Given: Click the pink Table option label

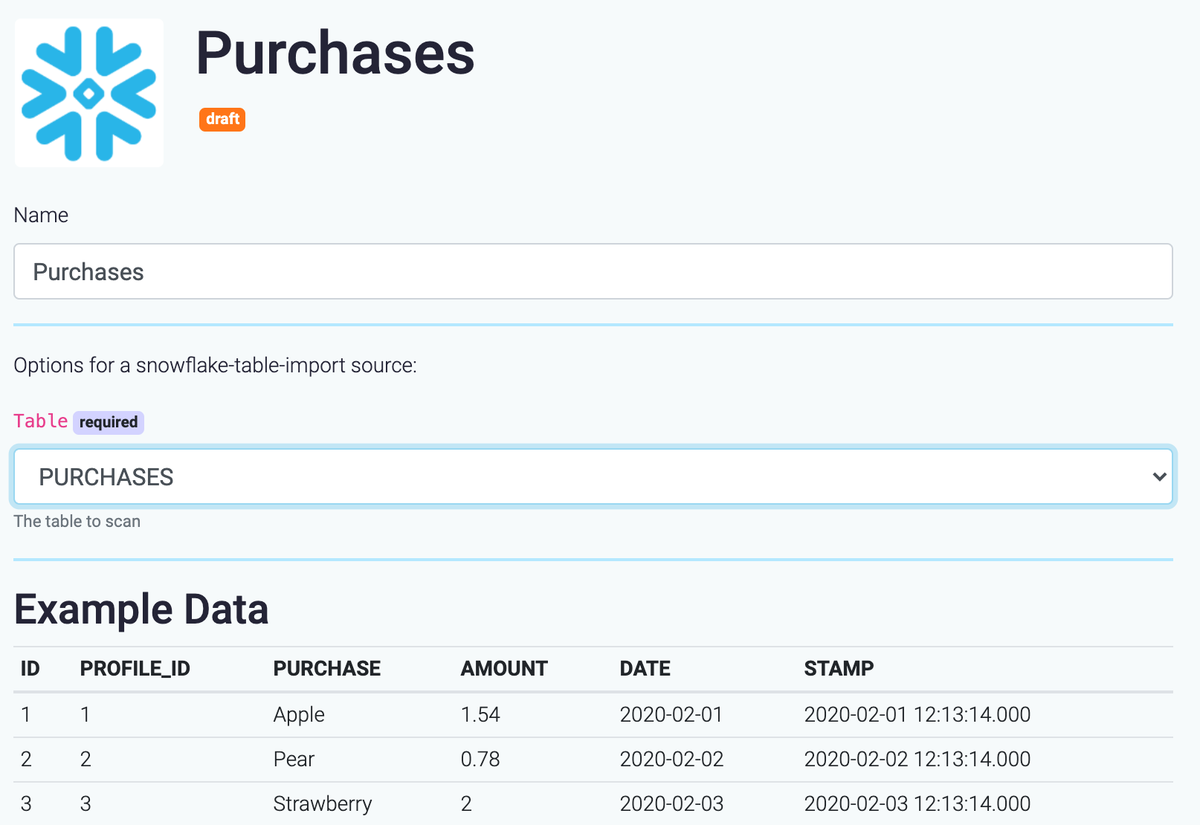Looking at the screenshot, I should [x=41, y=421].
